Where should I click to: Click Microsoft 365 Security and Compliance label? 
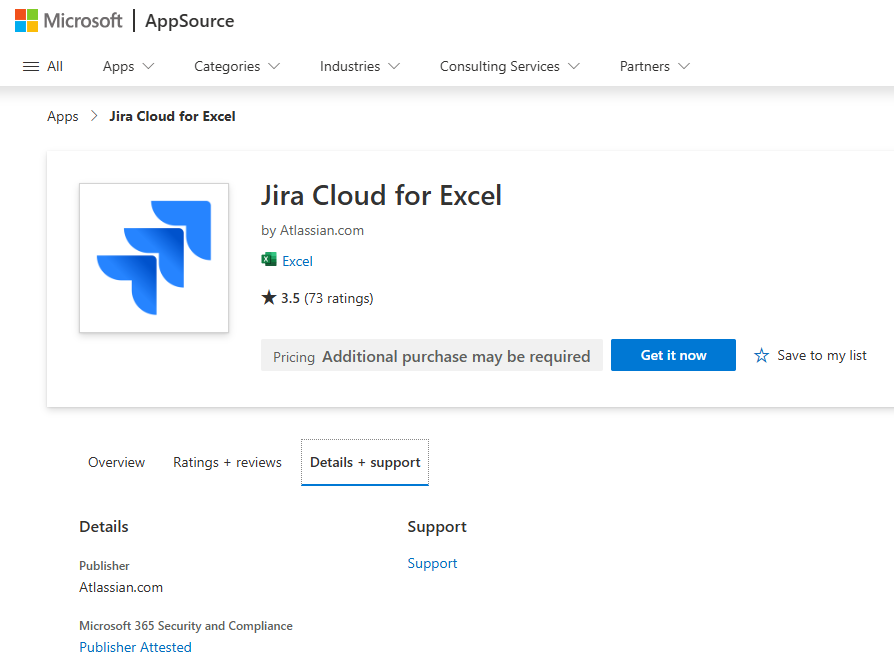(186, 626)
